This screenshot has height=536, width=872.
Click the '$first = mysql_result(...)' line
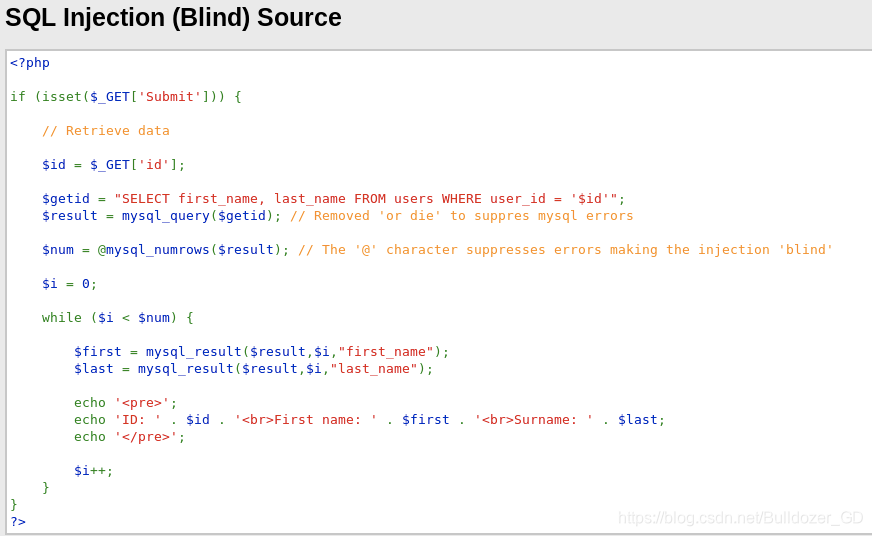tap(261, 352)
